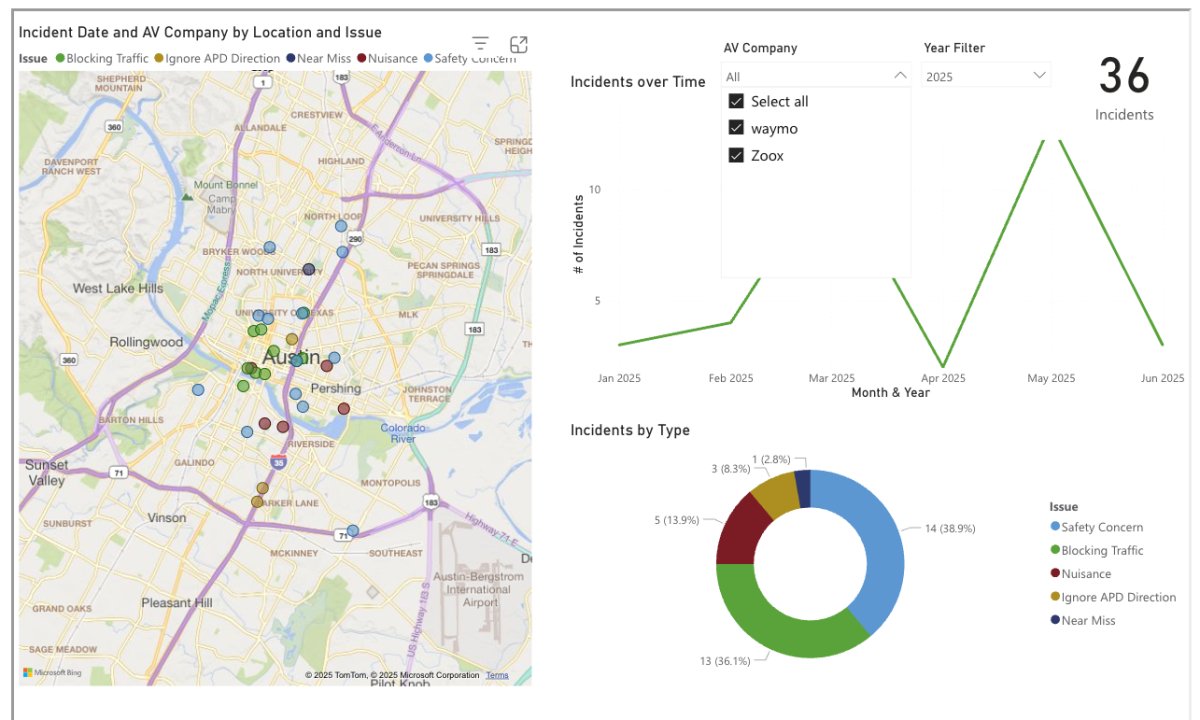Click Safety Concern in the donut chart legend
This screenshot has width=1200, height=720.
point(1096,527)
